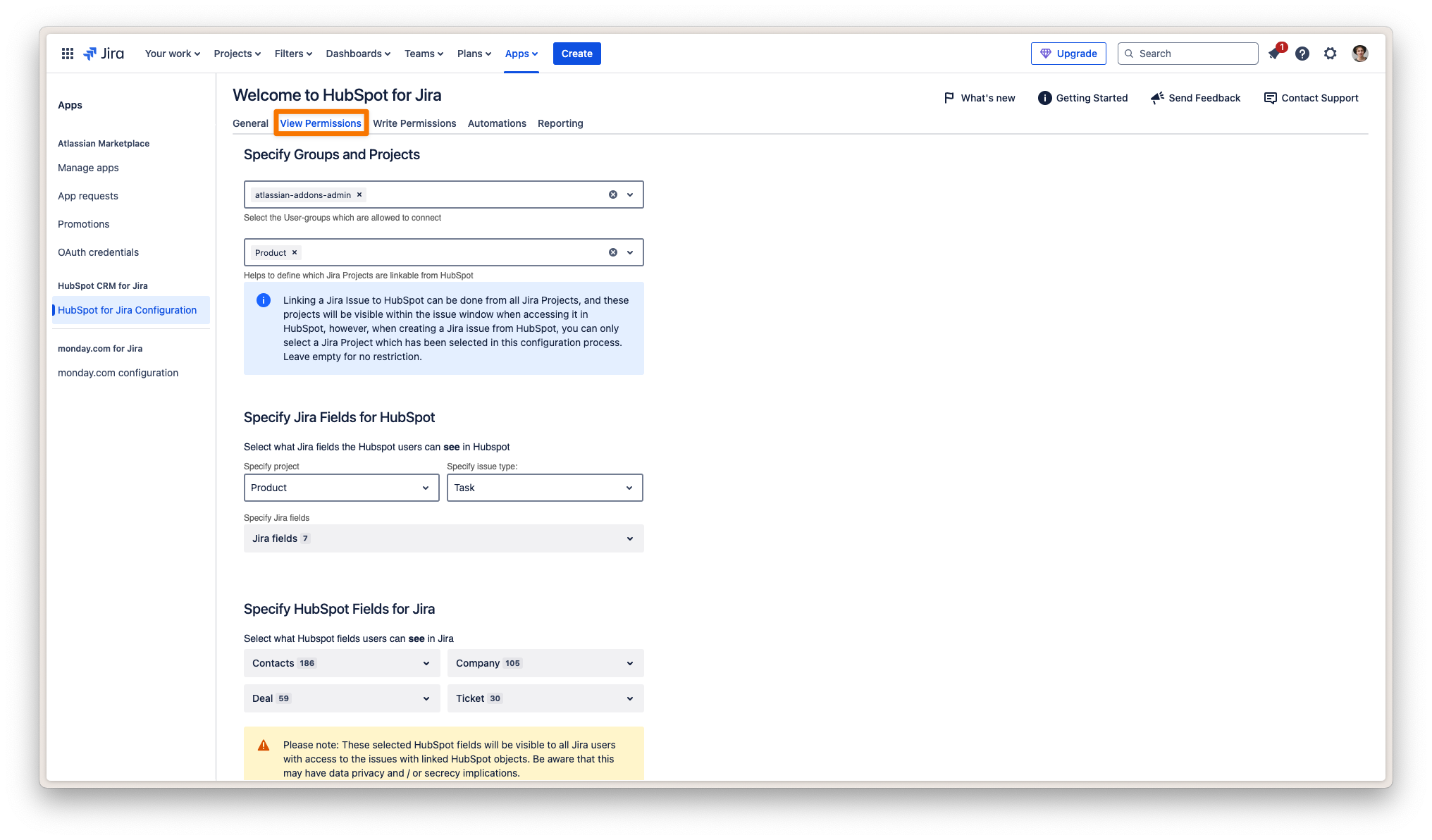Click the blue info icon in notice
Viewport: 1432px width, 840px height.
pyautogui.click(x=264, y=300)
